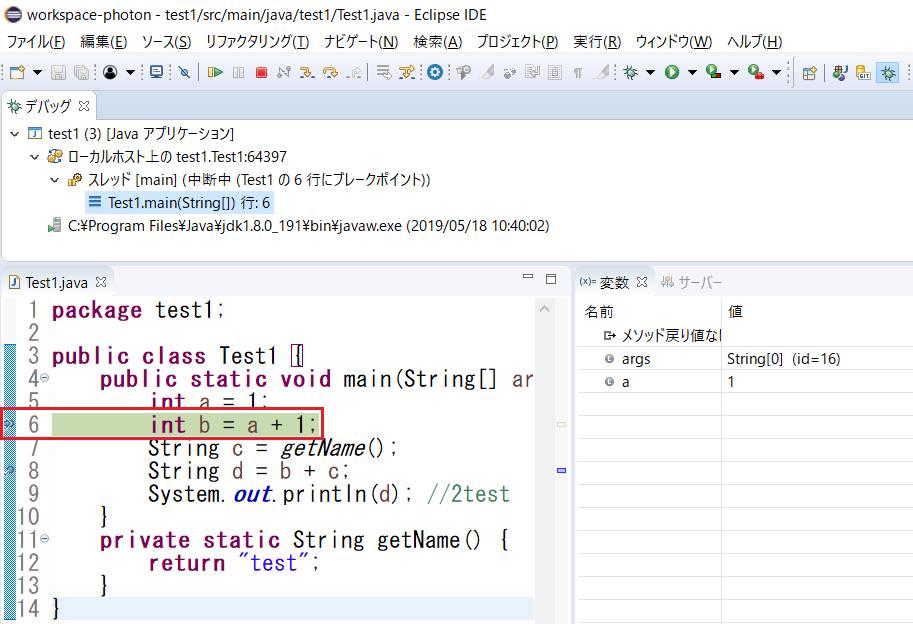
Task: Click the Drop to Frame icon
Action: pyautogui.click(x=383, y=72)
